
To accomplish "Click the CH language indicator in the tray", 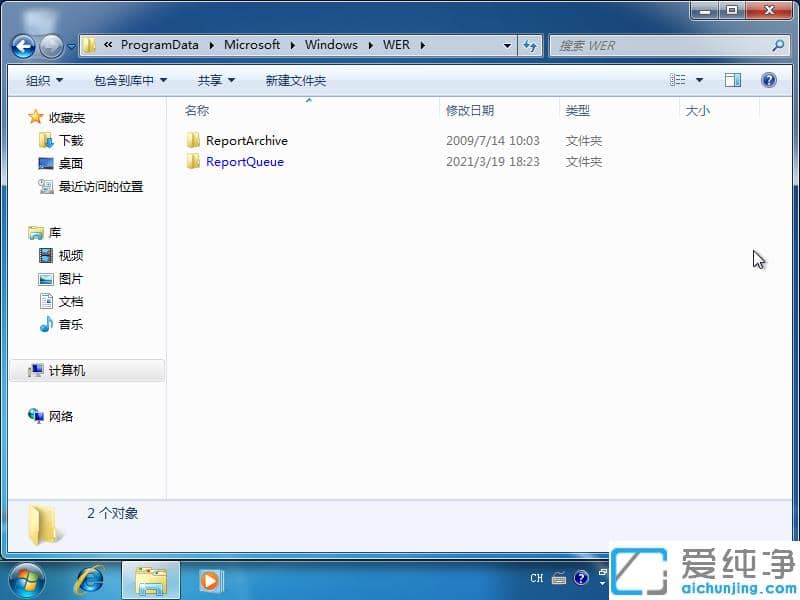I will [536, 578].
